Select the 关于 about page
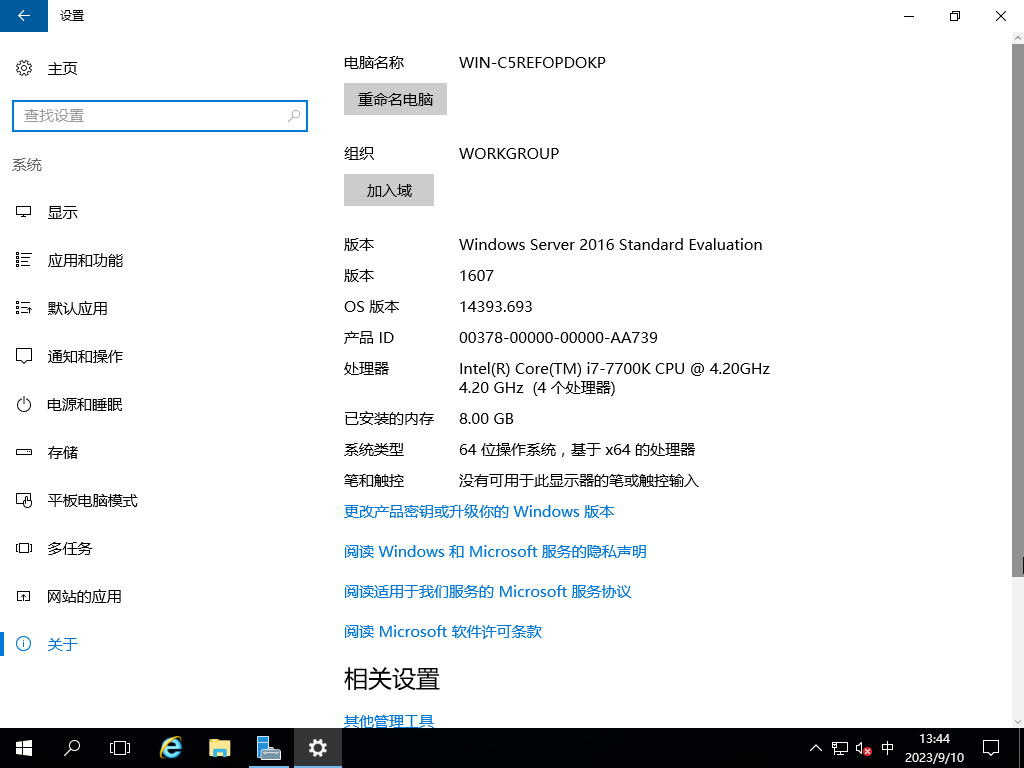 [63, 645]
